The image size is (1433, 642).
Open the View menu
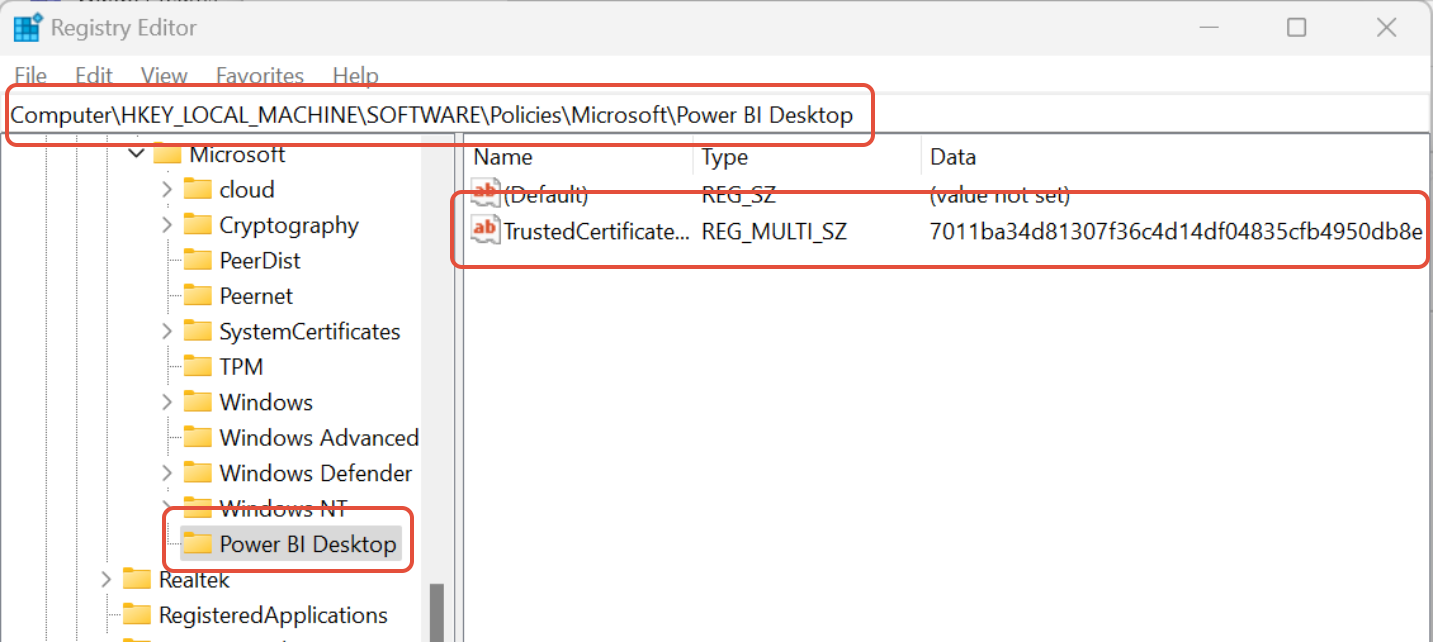tap(164, 76)
